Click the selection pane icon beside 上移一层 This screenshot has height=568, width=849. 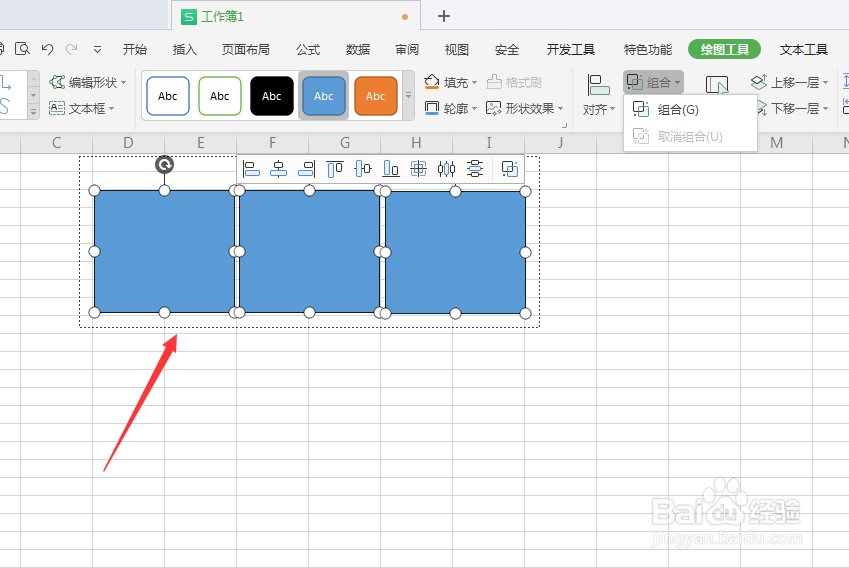click(717, 85)
